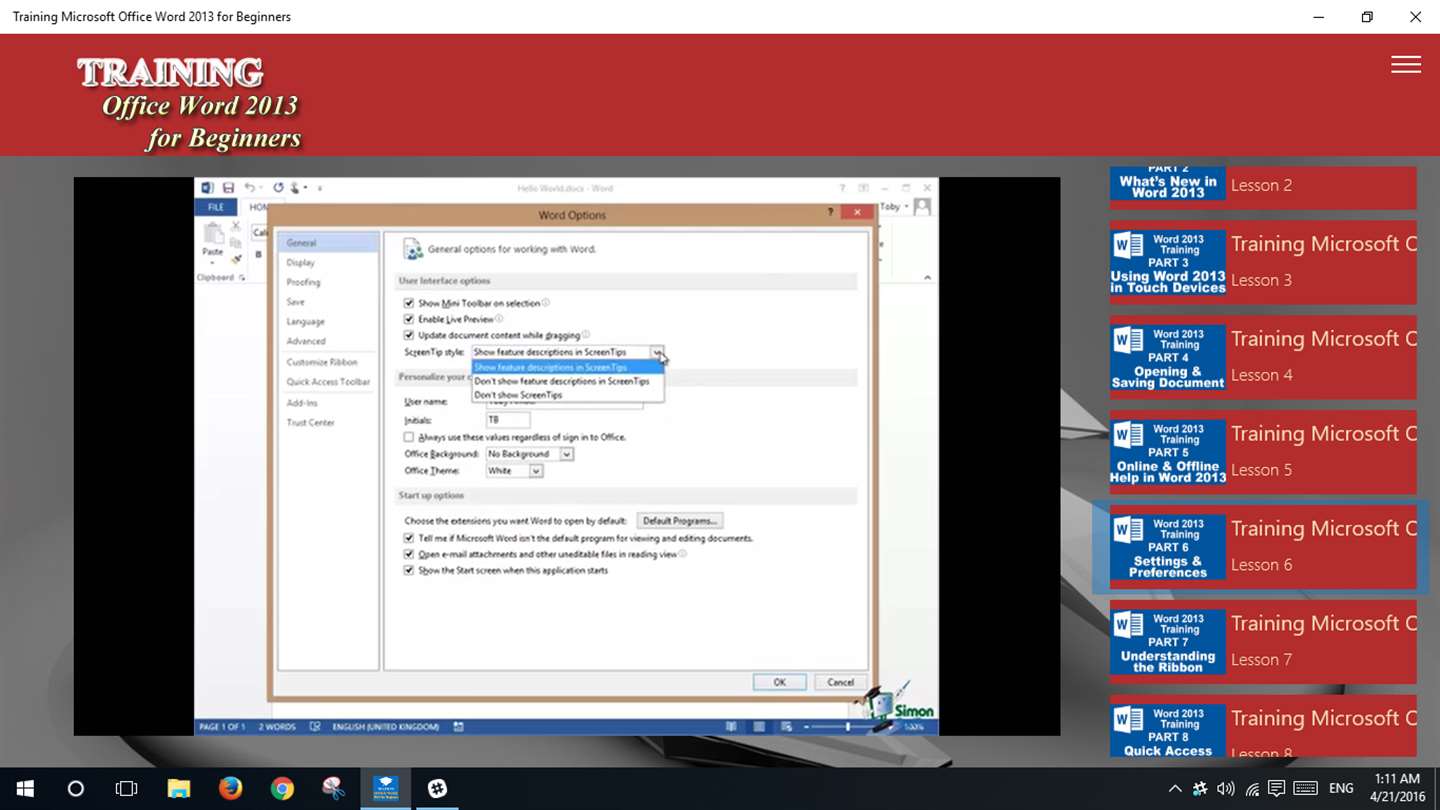Screen dimensions: 1440x810
Task: Open Firefox from the taskbar
Action: pos(230,789)
